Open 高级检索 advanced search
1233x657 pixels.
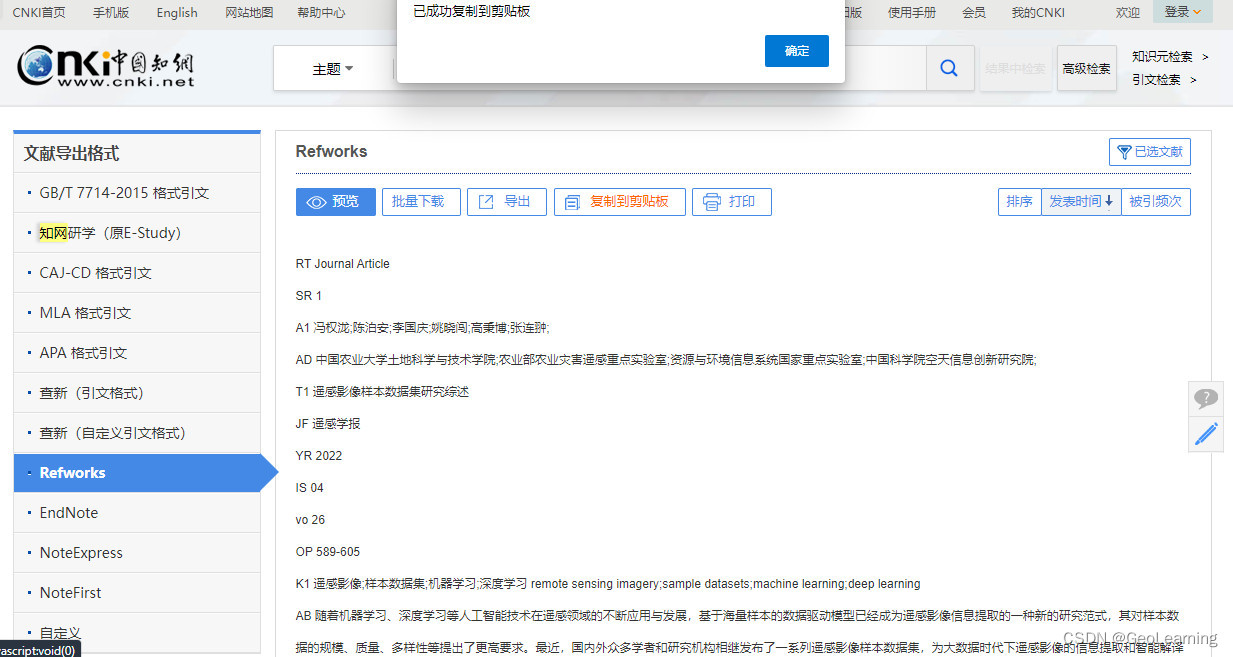tap(1087, 68)
